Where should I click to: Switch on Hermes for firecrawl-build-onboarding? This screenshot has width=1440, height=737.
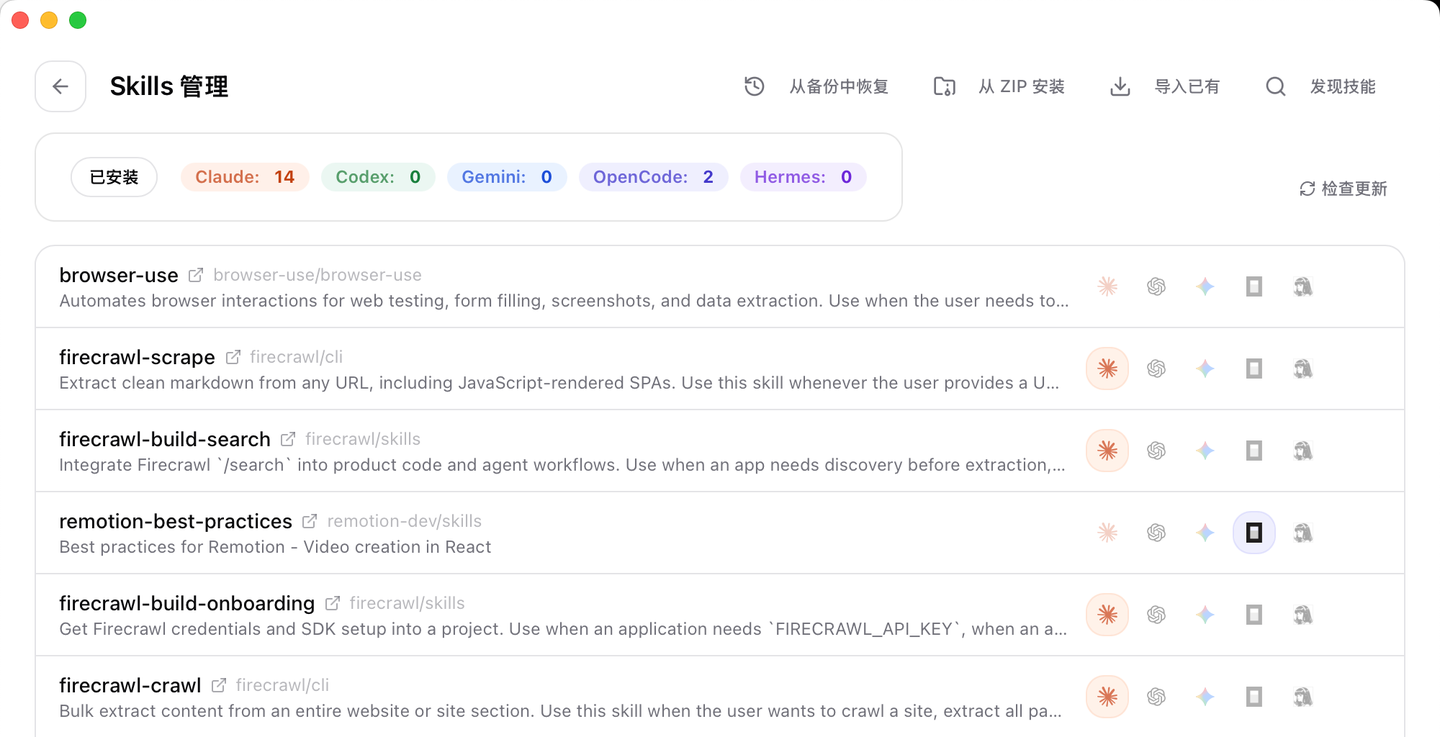click(1303, 615)
